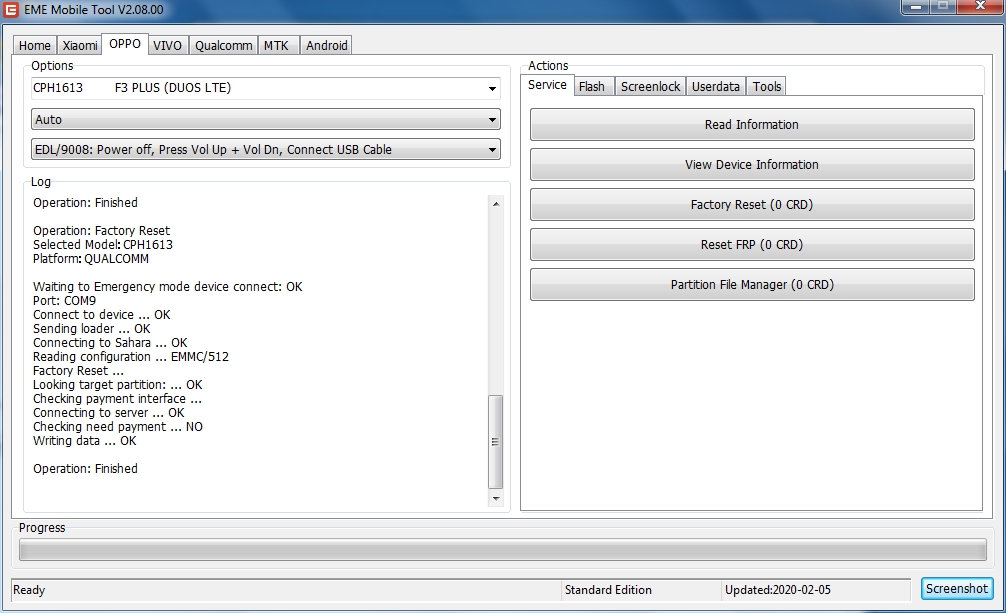This screenshot has width=1006, height=613.
Task: Open the Screenlock actions tab
Action: [650, 87]
